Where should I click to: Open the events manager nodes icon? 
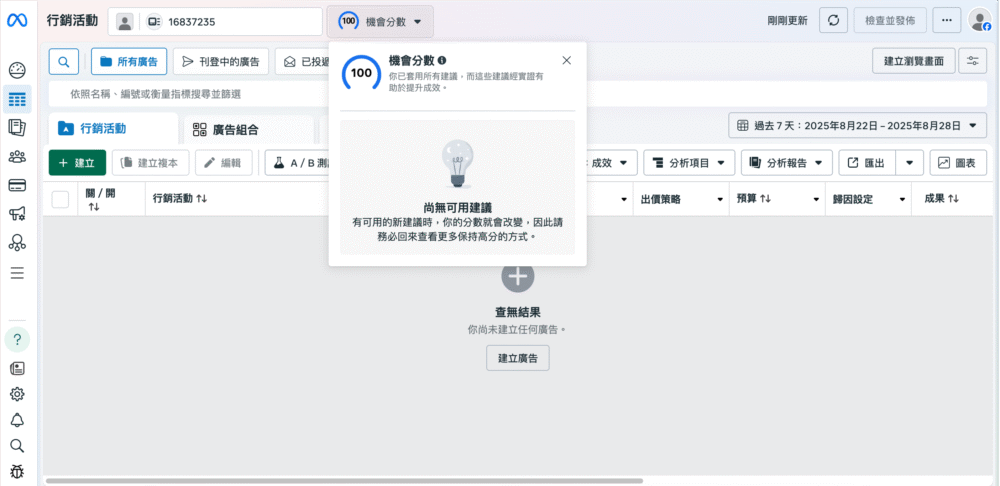17,243
